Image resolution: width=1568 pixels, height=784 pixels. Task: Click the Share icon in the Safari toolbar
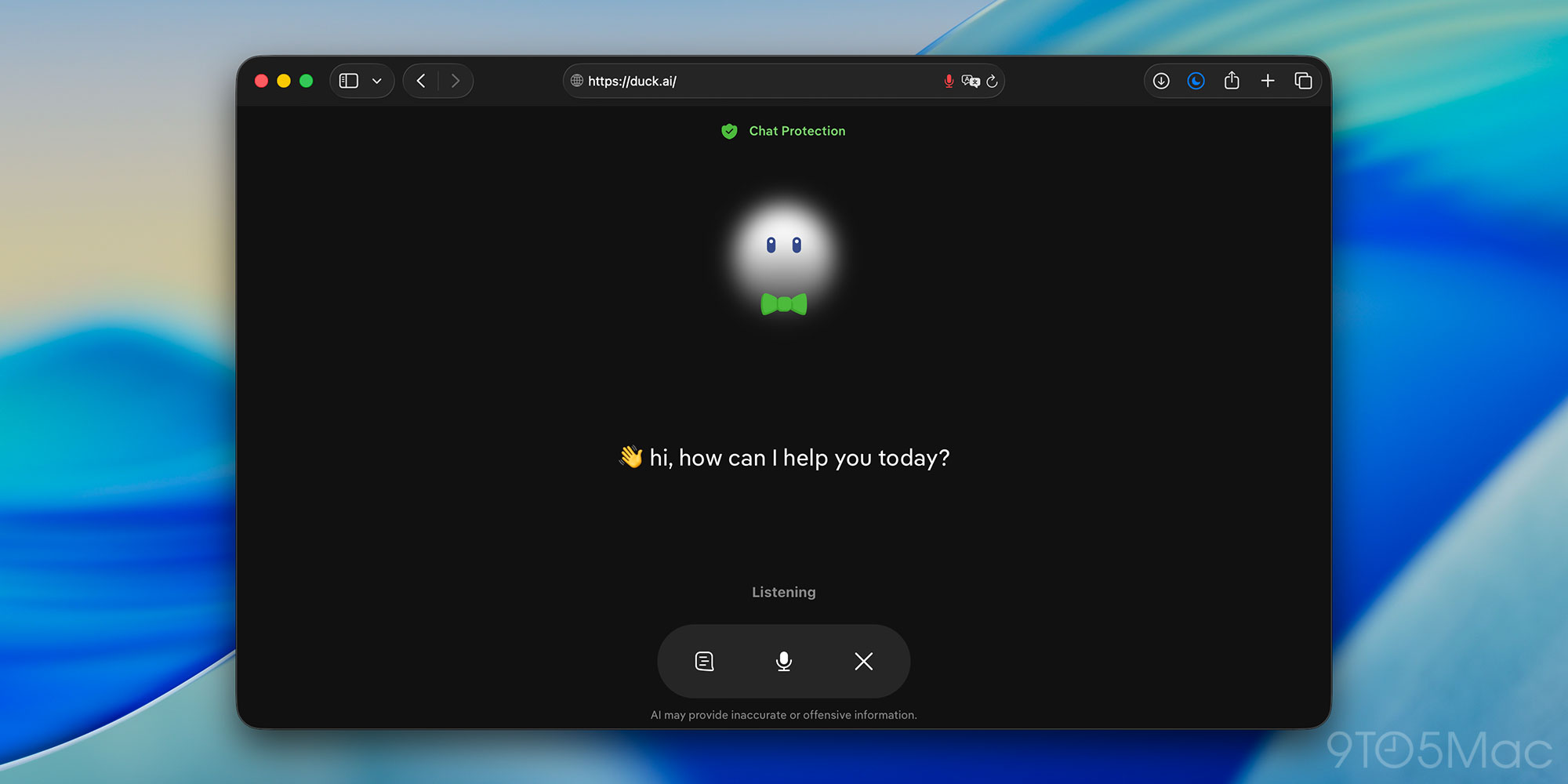coord(1232,81)
